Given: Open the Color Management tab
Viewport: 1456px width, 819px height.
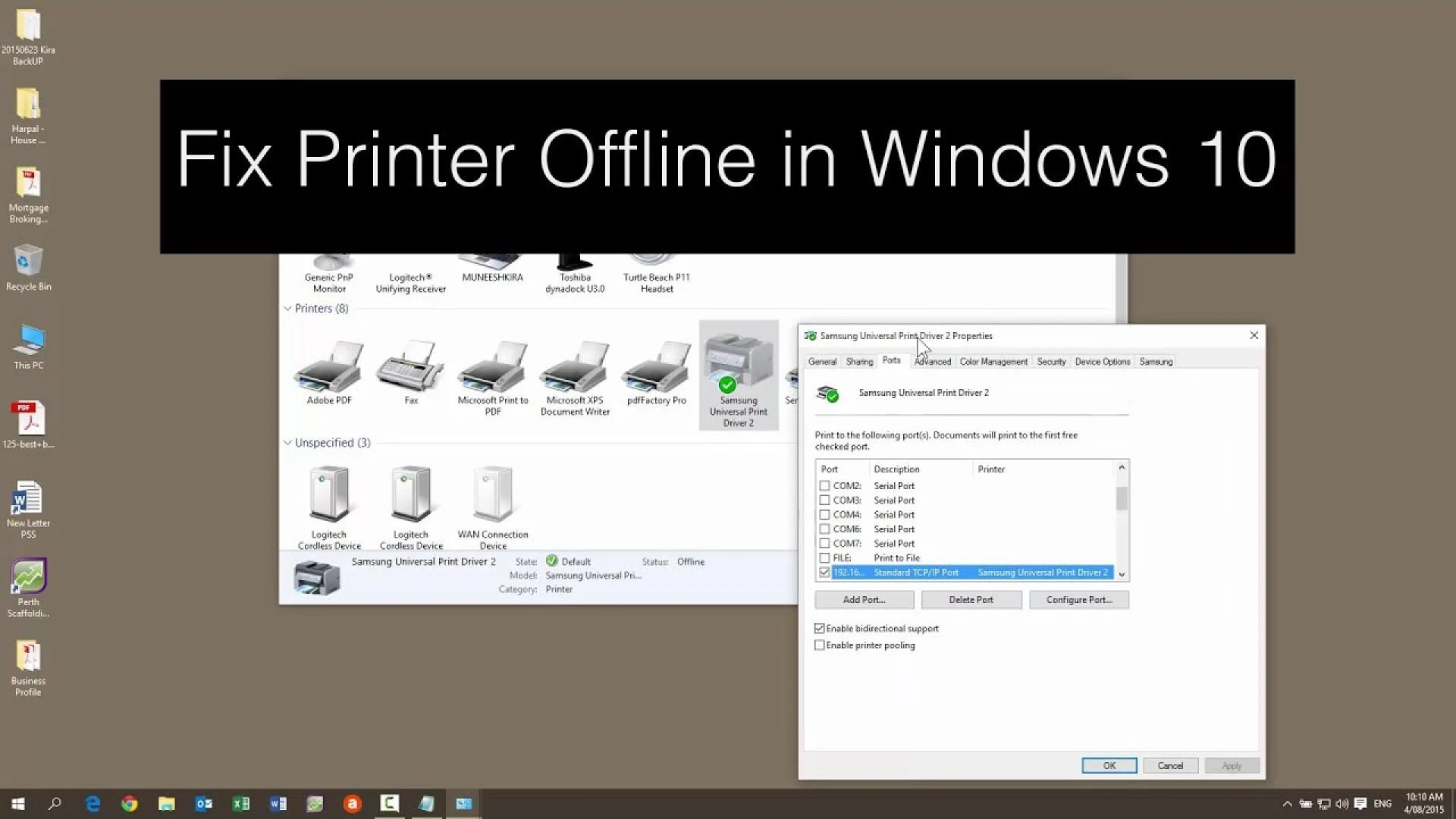Looking at the screenshot, I should 993,362.
